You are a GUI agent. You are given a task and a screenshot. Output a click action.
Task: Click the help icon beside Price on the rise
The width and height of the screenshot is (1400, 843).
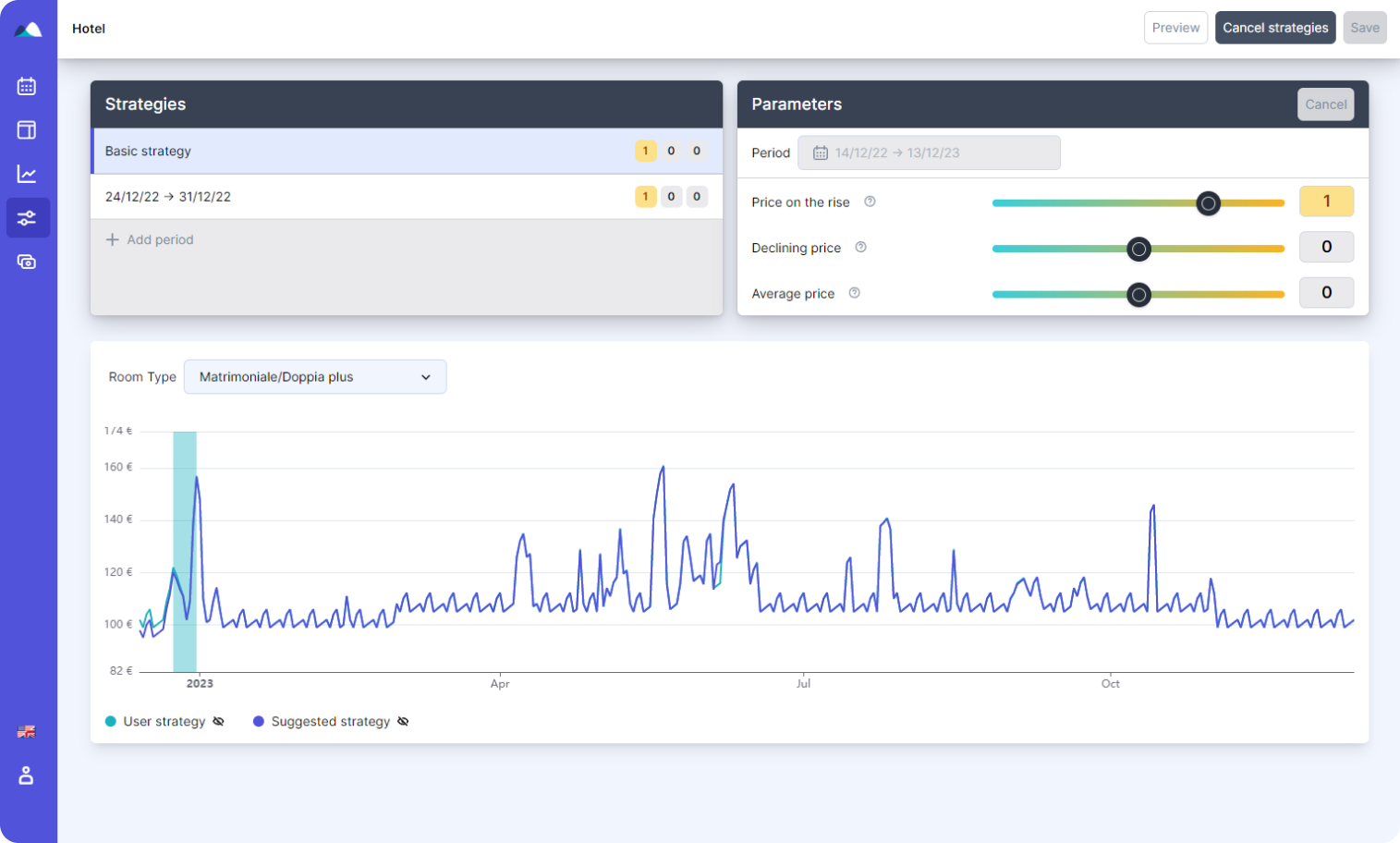click(x=870, y=202)
